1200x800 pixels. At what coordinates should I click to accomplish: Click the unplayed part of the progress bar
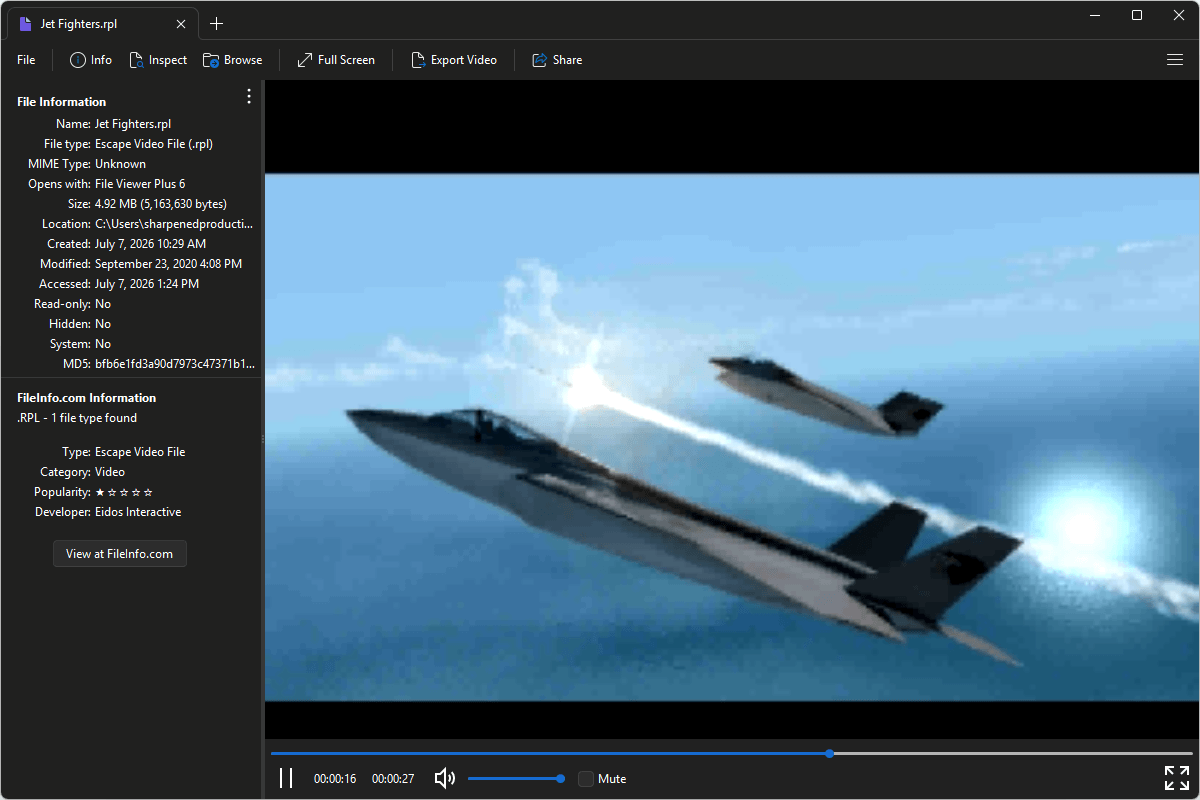(x=1013, y=753)
